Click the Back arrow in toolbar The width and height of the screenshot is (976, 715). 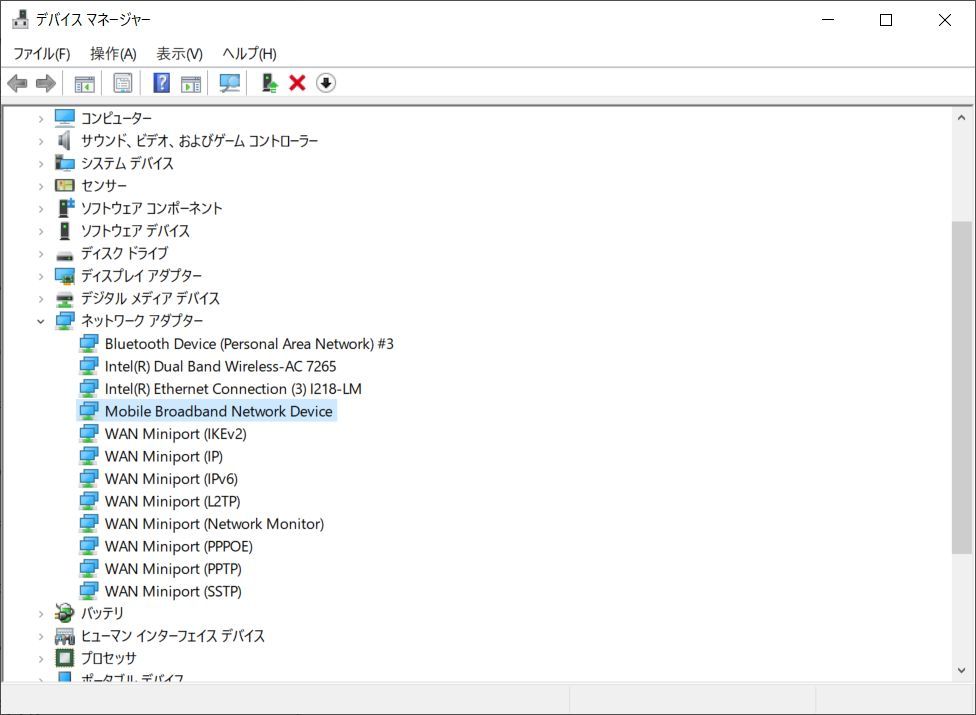(x=17, y=83)
